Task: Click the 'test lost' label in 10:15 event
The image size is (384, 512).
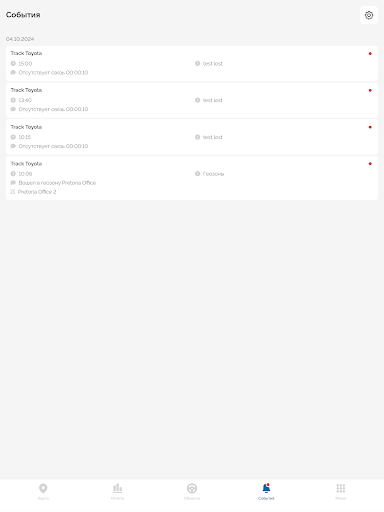Action: coord(213,137)
